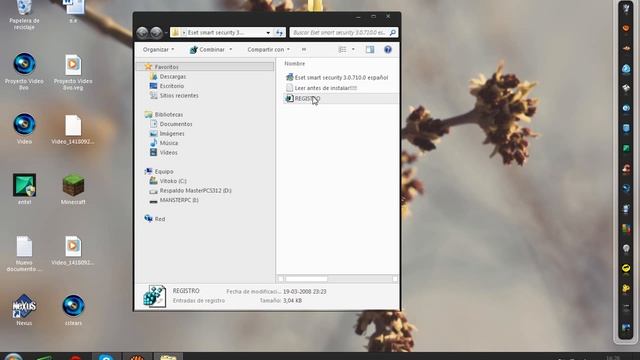Viewport: 640px width, 360px height.
Task: Select the Minecraft desktop icon
Action: pos(73,189)
